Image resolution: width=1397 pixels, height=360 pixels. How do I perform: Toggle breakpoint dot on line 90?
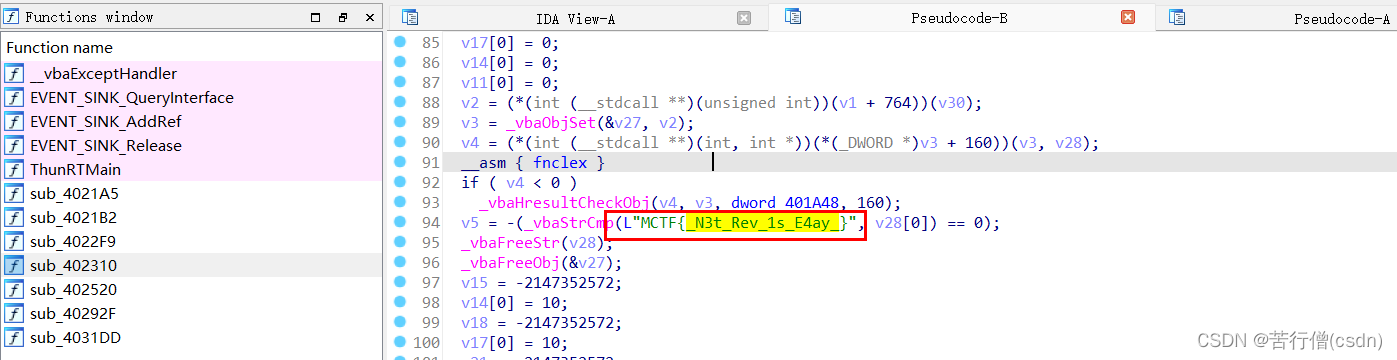pos(400,142)
